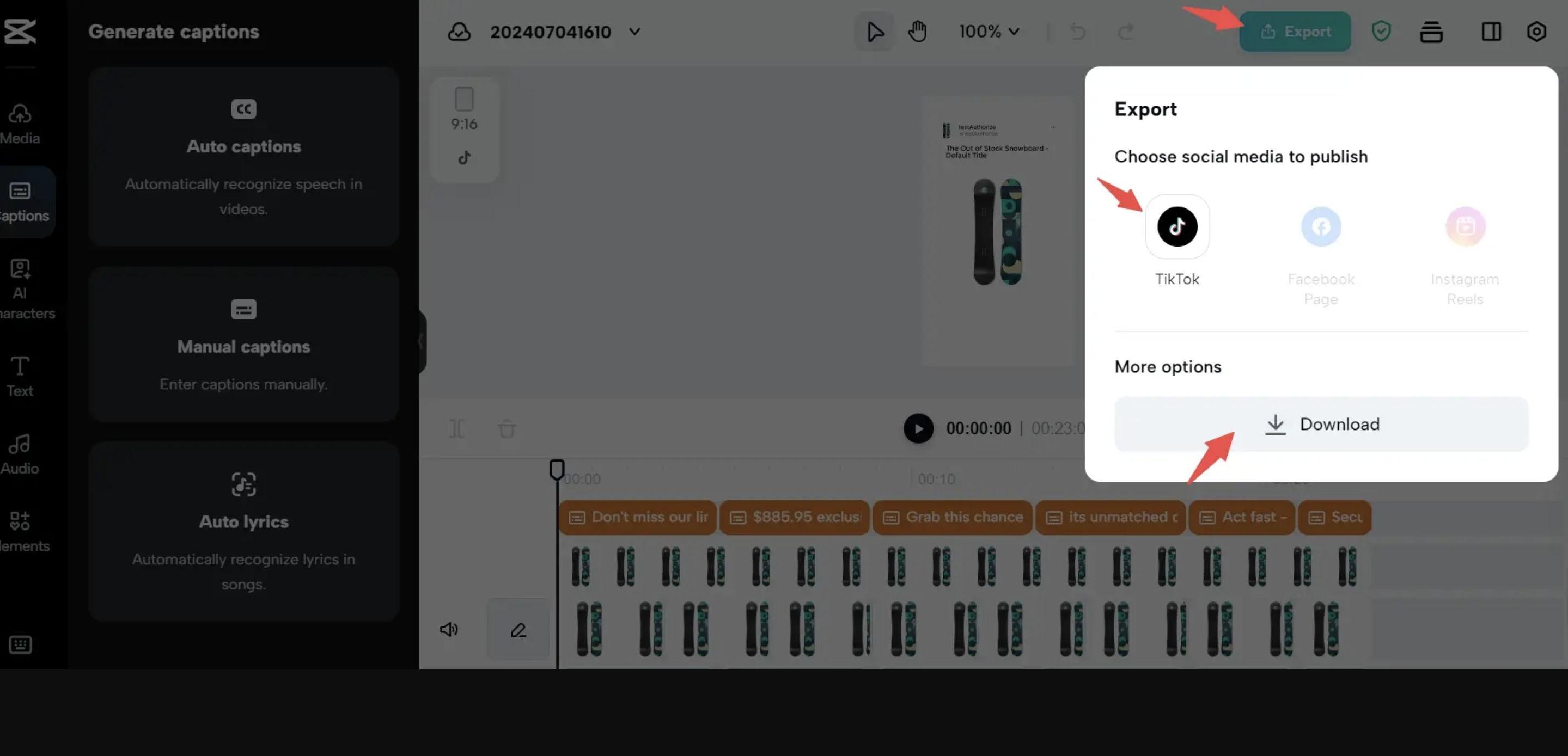This screenshot has height=756, width=1568.
Task: Select the "Grab this chance" caption clip
Action: pyautogui.click(x=952, y=517)
